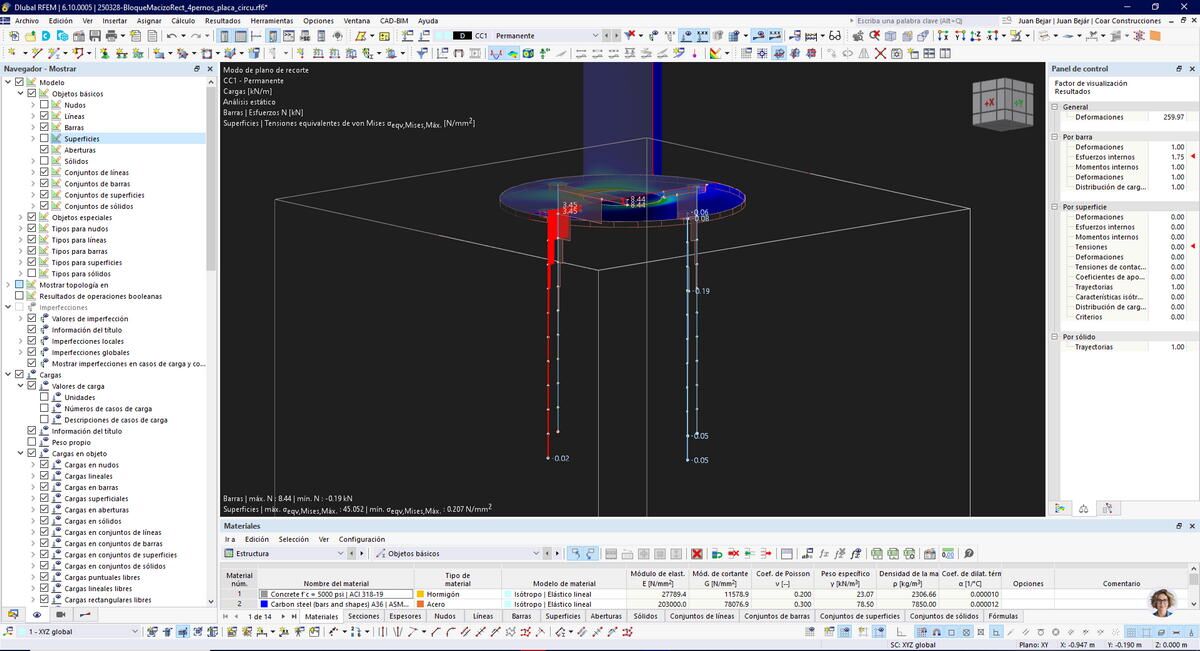1200x651 pixels.
Task: Click the balance scale icon in control panel
Action: (x=1084, y=508)
